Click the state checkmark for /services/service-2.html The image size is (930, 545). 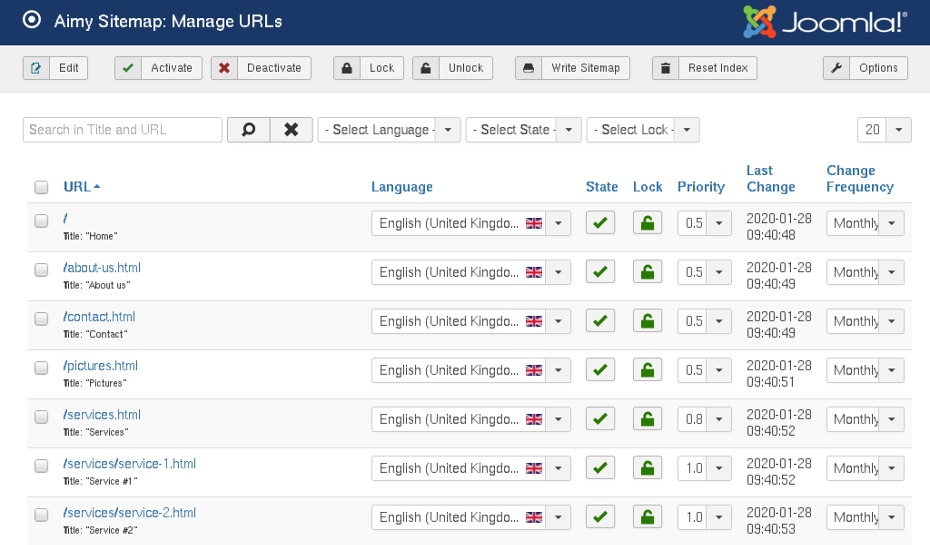point(600,517)
